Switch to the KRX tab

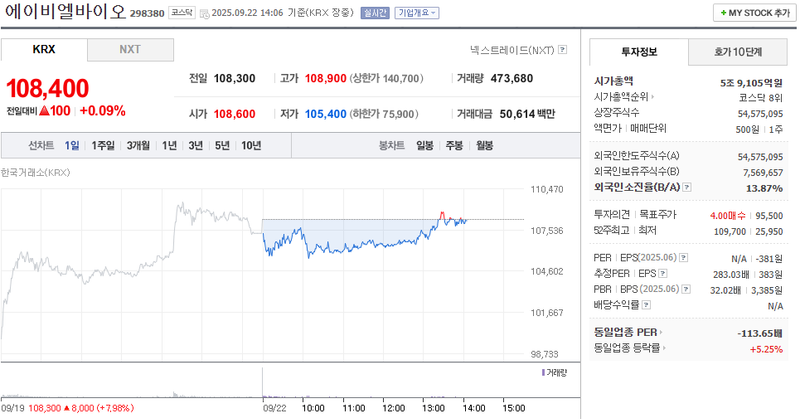[44, 50]
